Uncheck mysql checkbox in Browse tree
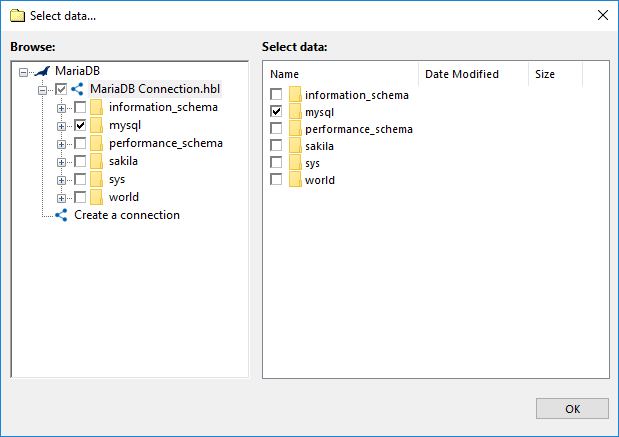Screen dimensions: 619x437 [80, 126]
